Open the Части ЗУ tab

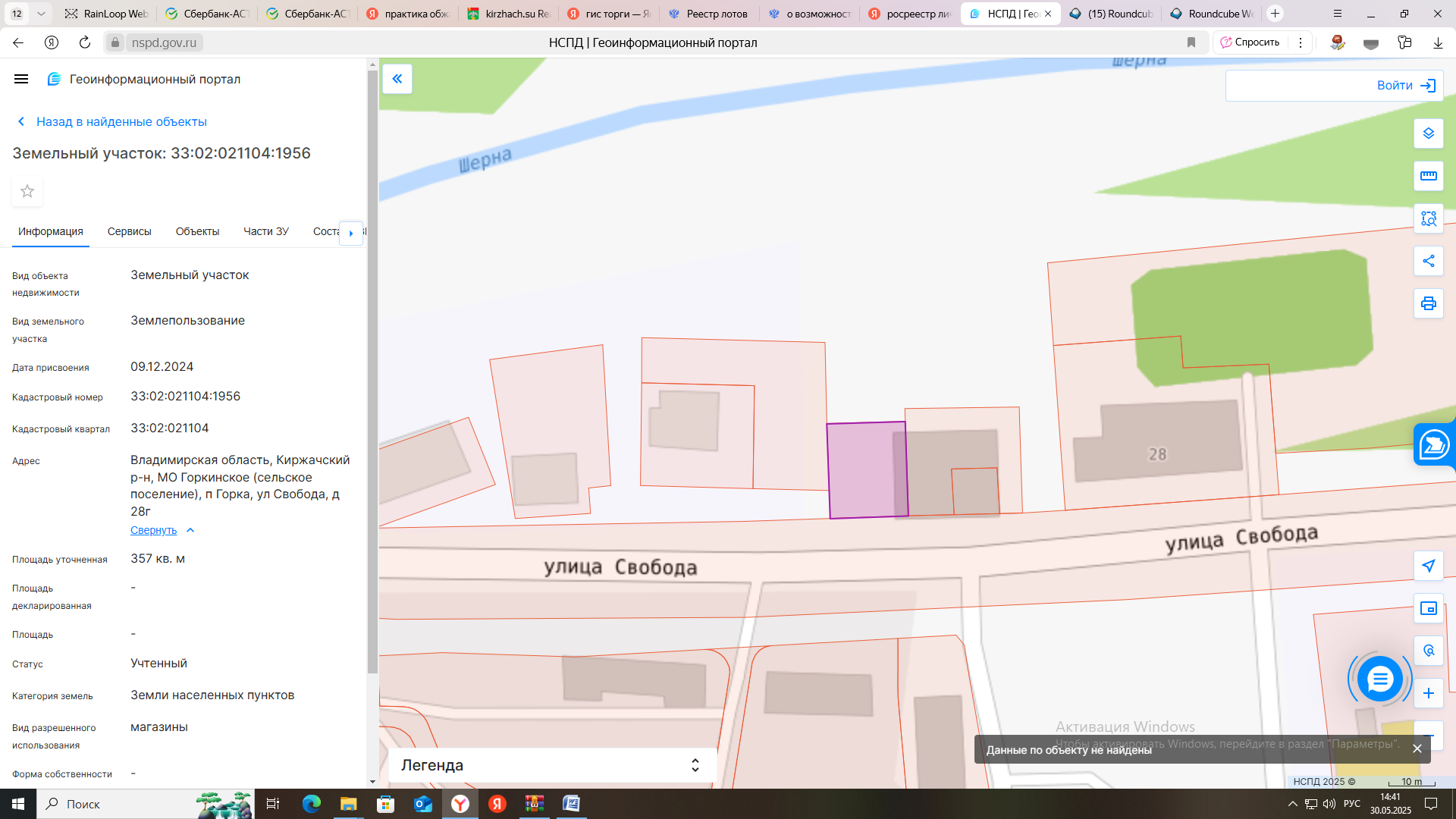pos(265,231)
